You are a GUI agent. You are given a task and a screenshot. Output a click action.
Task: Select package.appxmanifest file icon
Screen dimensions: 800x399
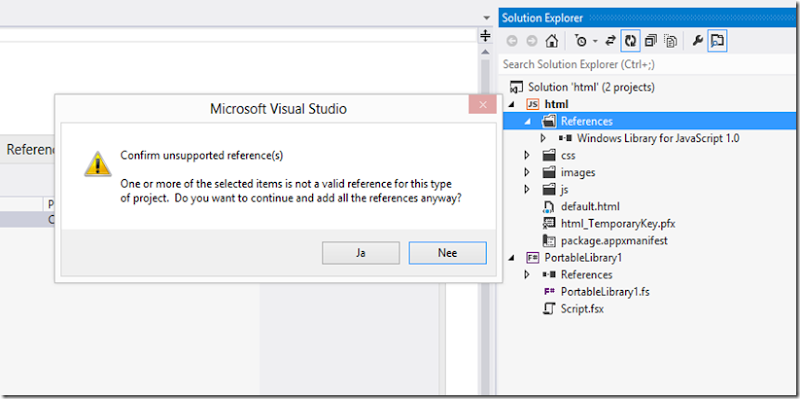(x=549, y=240)
